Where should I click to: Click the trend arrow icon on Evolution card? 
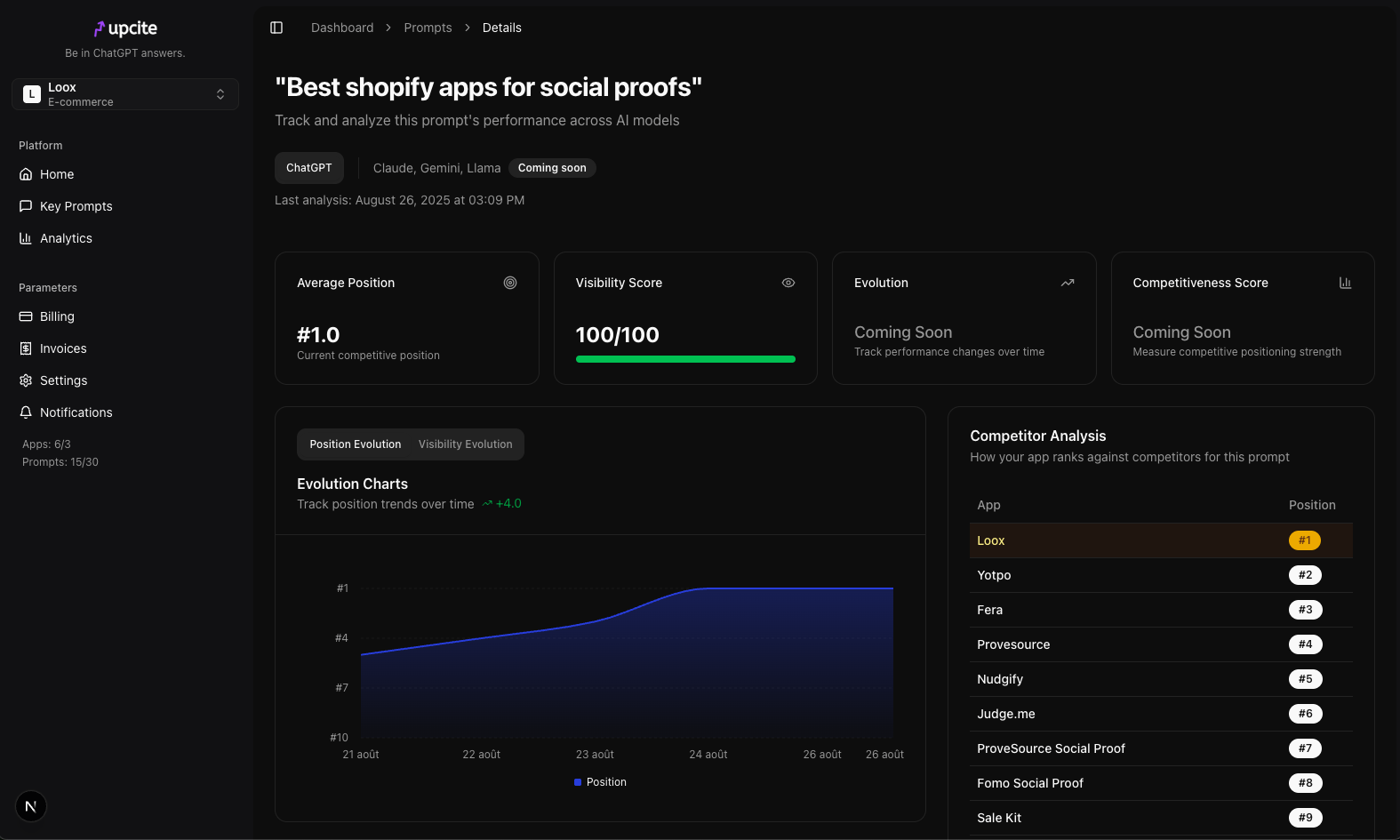pyautogui.click(x=1068, y=283)
